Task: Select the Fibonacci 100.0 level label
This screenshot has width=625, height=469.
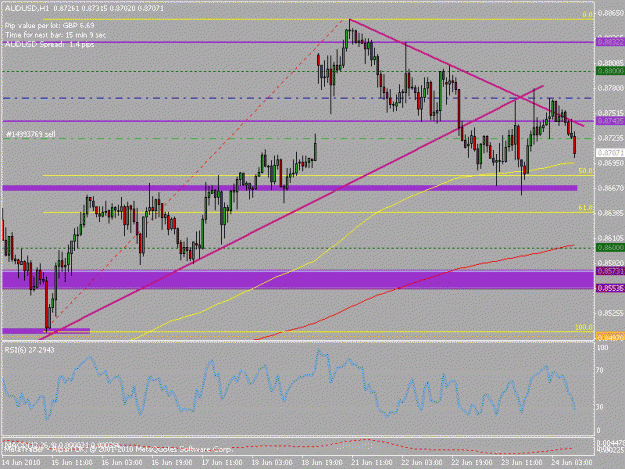Action: pos(584,327)
